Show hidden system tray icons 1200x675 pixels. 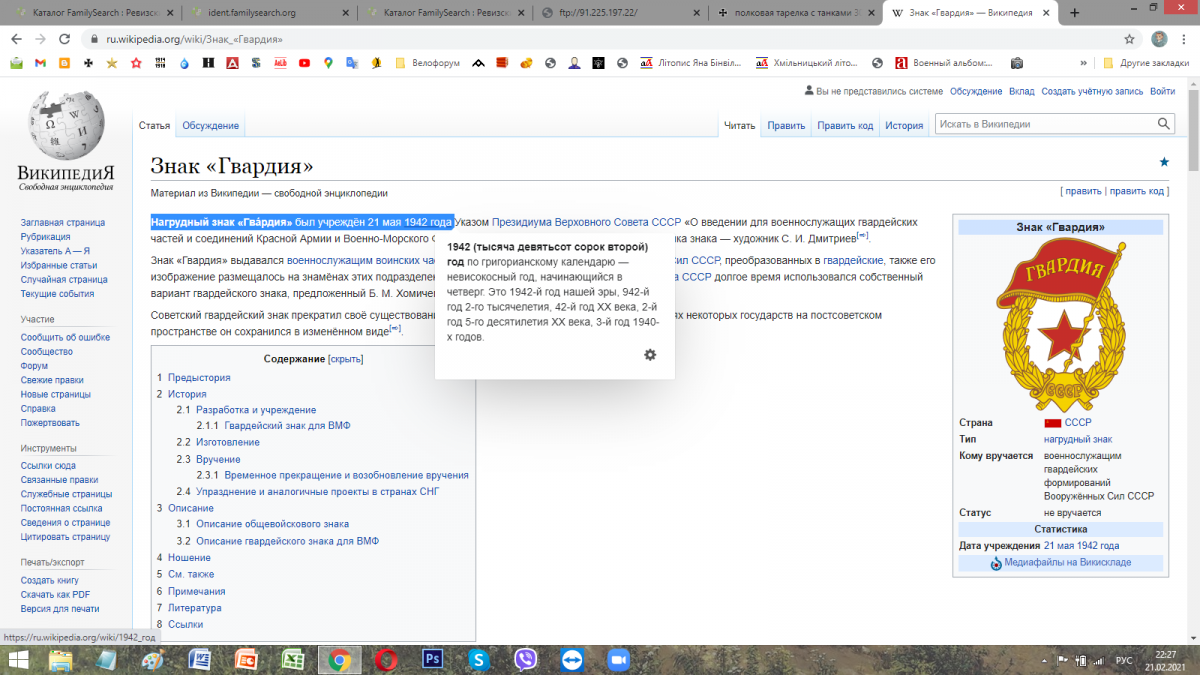[1044, 660]
